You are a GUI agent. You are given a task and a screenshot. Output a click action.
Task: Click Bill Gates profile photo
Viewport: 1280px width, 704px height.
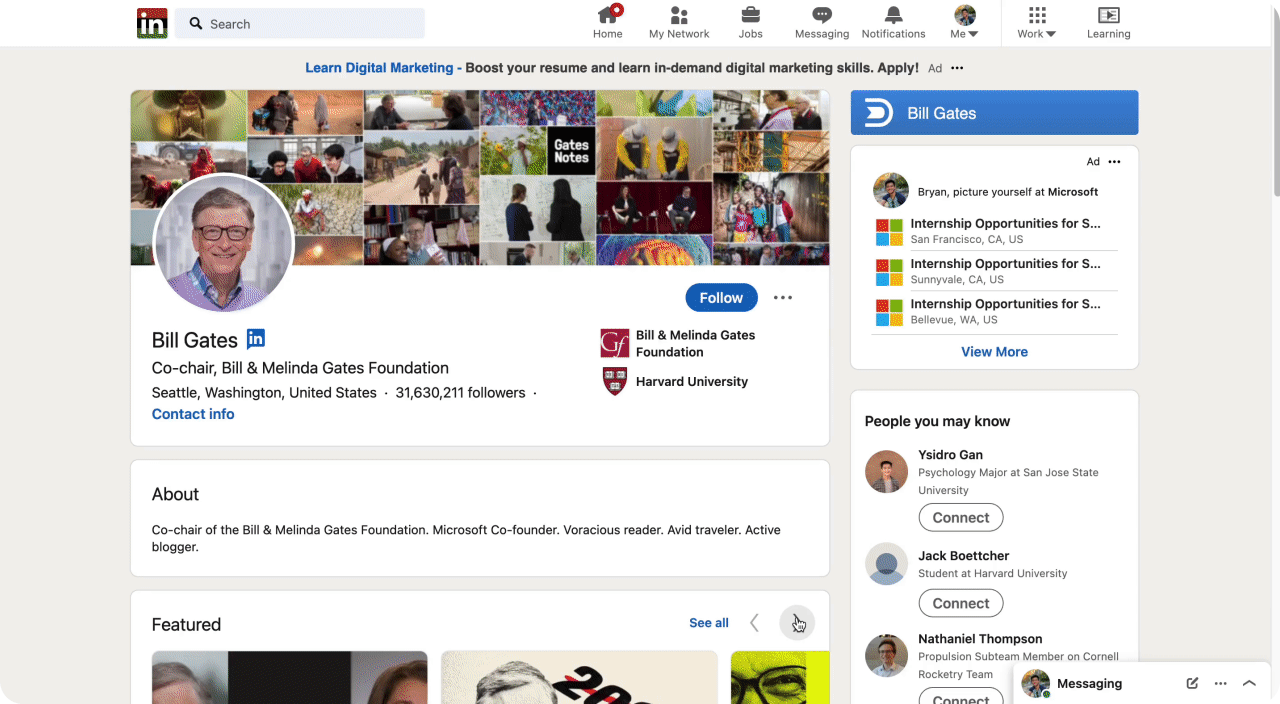[x=223, y=243]
